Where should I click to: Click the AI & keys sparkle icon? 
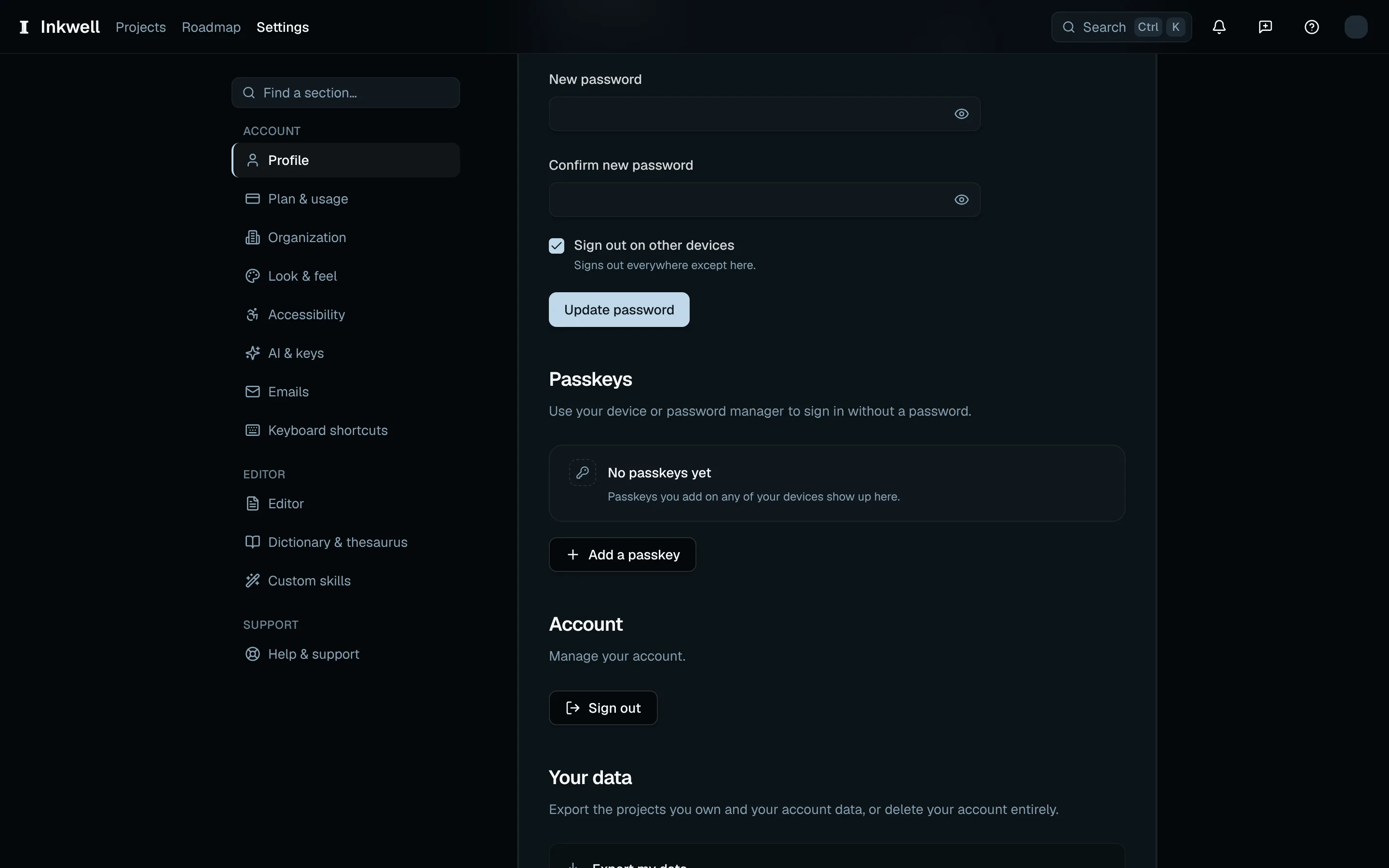click(x=253, y=353)
